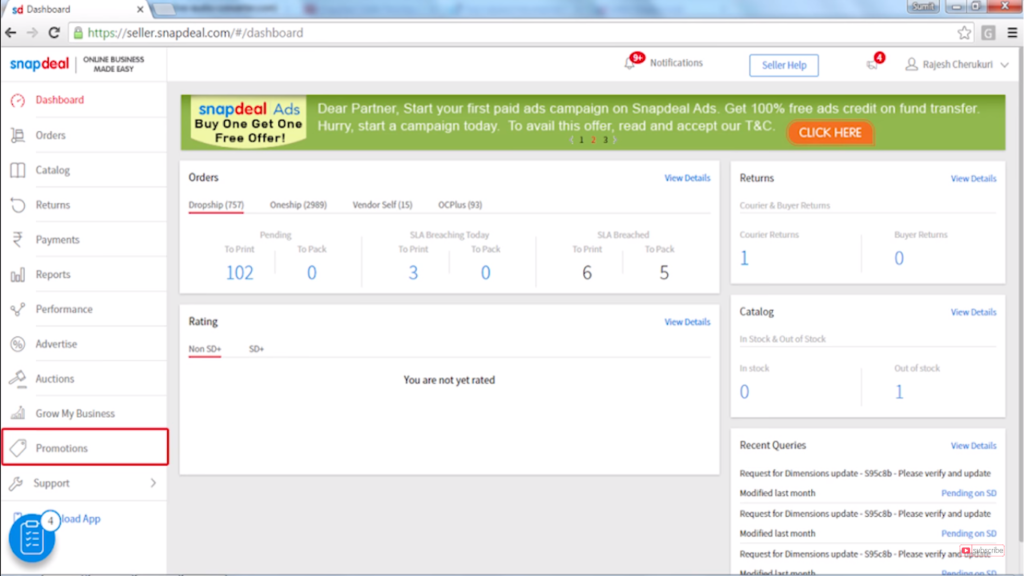Click banner slide indicator 3
Screen dimensions: 1024x576
click(x=605, y=140)
